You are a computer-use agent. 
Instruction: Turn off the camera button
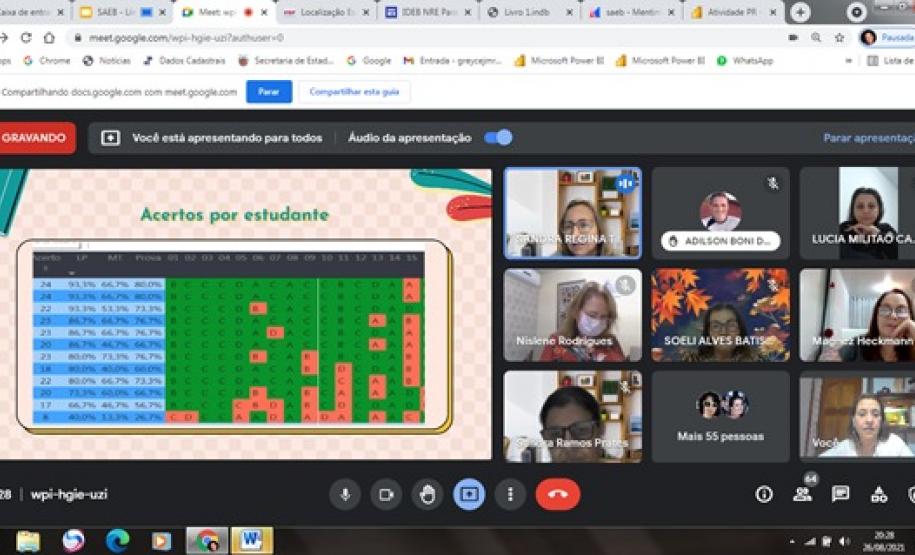click(386, 494)
